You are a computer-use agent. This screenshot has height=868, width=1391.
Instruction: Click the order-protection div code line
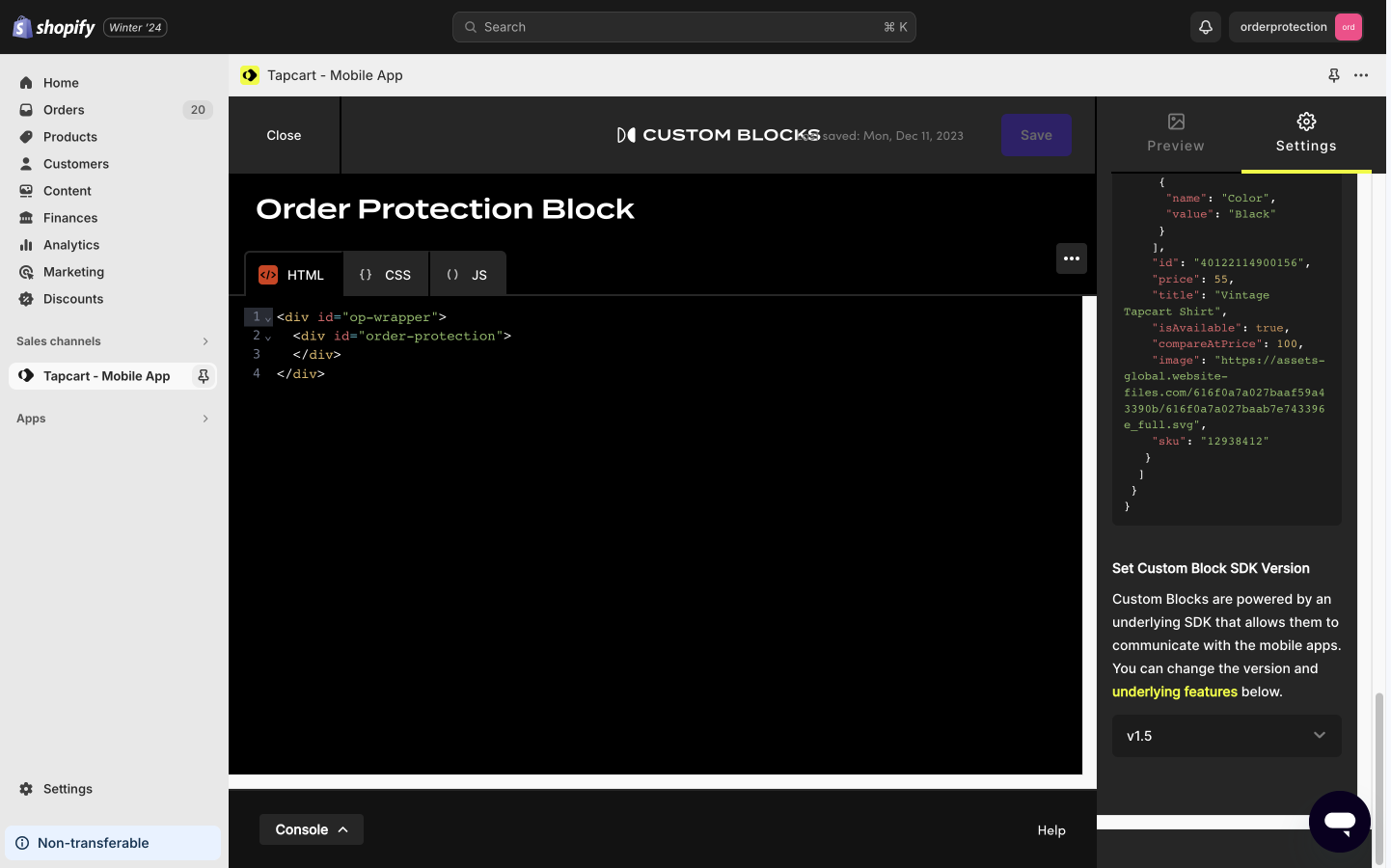[402, 336]
